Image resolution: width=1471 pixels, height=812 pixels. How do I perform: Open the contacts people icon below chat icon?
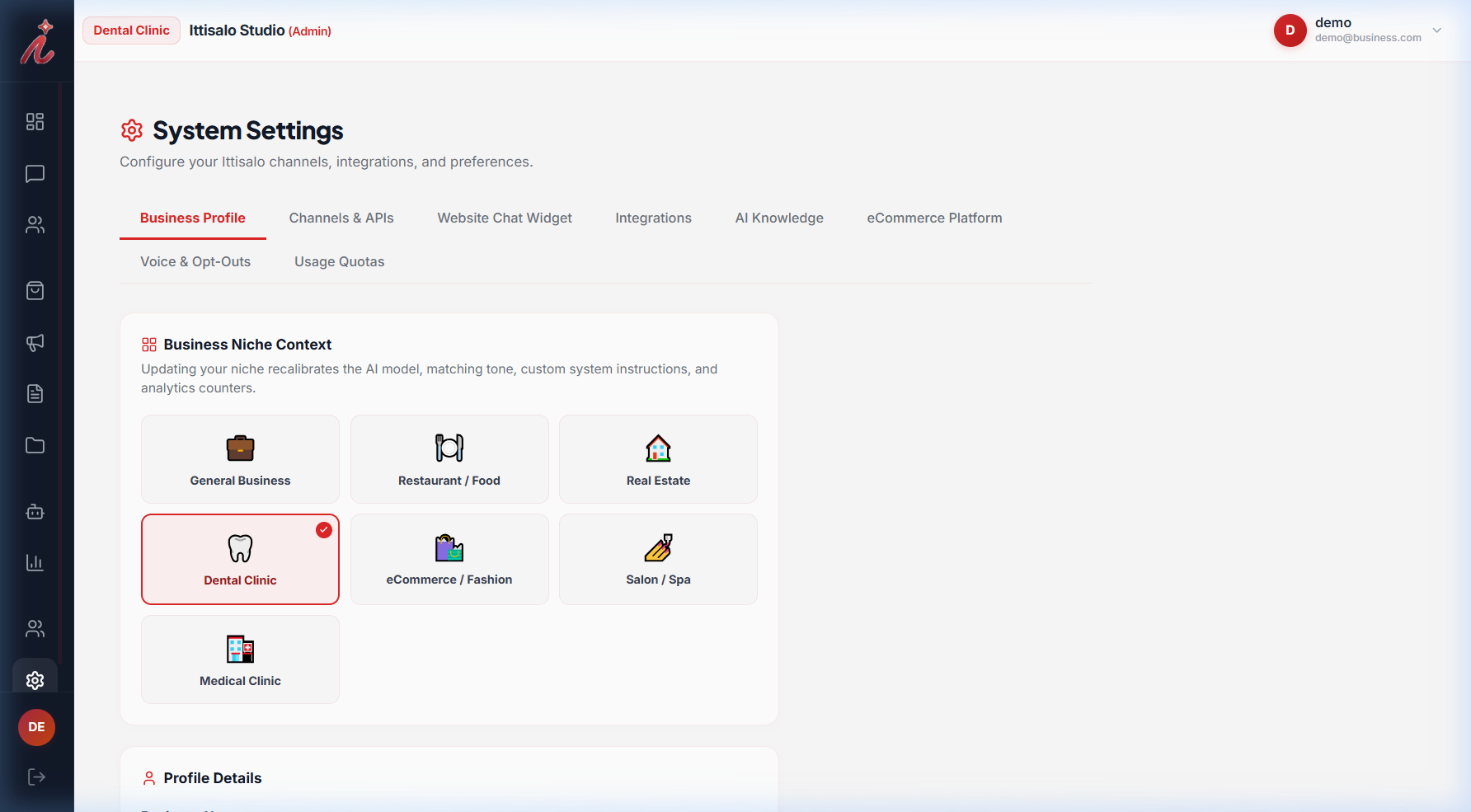pyautogui.click(x=35, y=225)
